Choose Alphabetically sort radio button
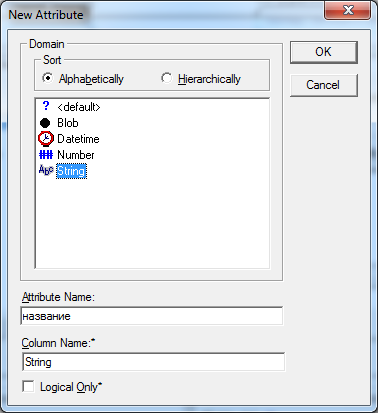This screenshot has width=378, height=413. click(48, 78)
